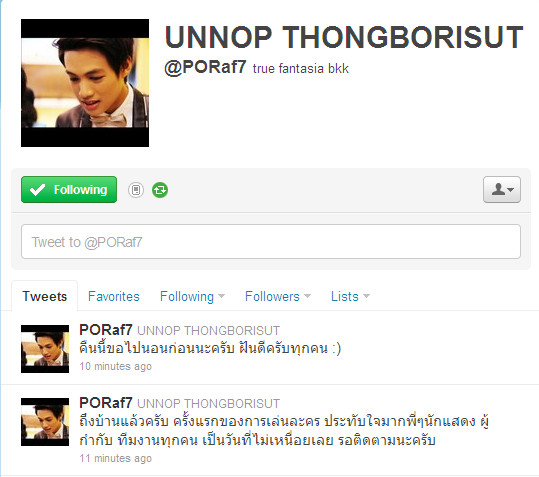Click the checkmark on the Following button

tap(37, 190)
